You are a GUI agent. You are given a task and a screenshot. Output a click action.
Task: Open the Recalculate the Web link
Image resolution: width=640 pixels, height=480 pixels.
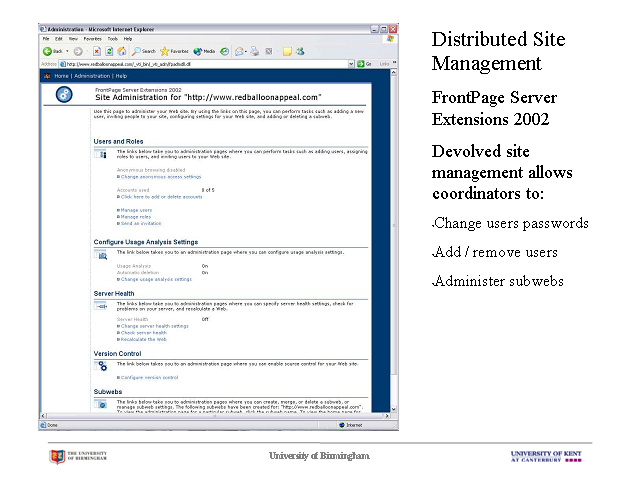[x=143, y=339]
